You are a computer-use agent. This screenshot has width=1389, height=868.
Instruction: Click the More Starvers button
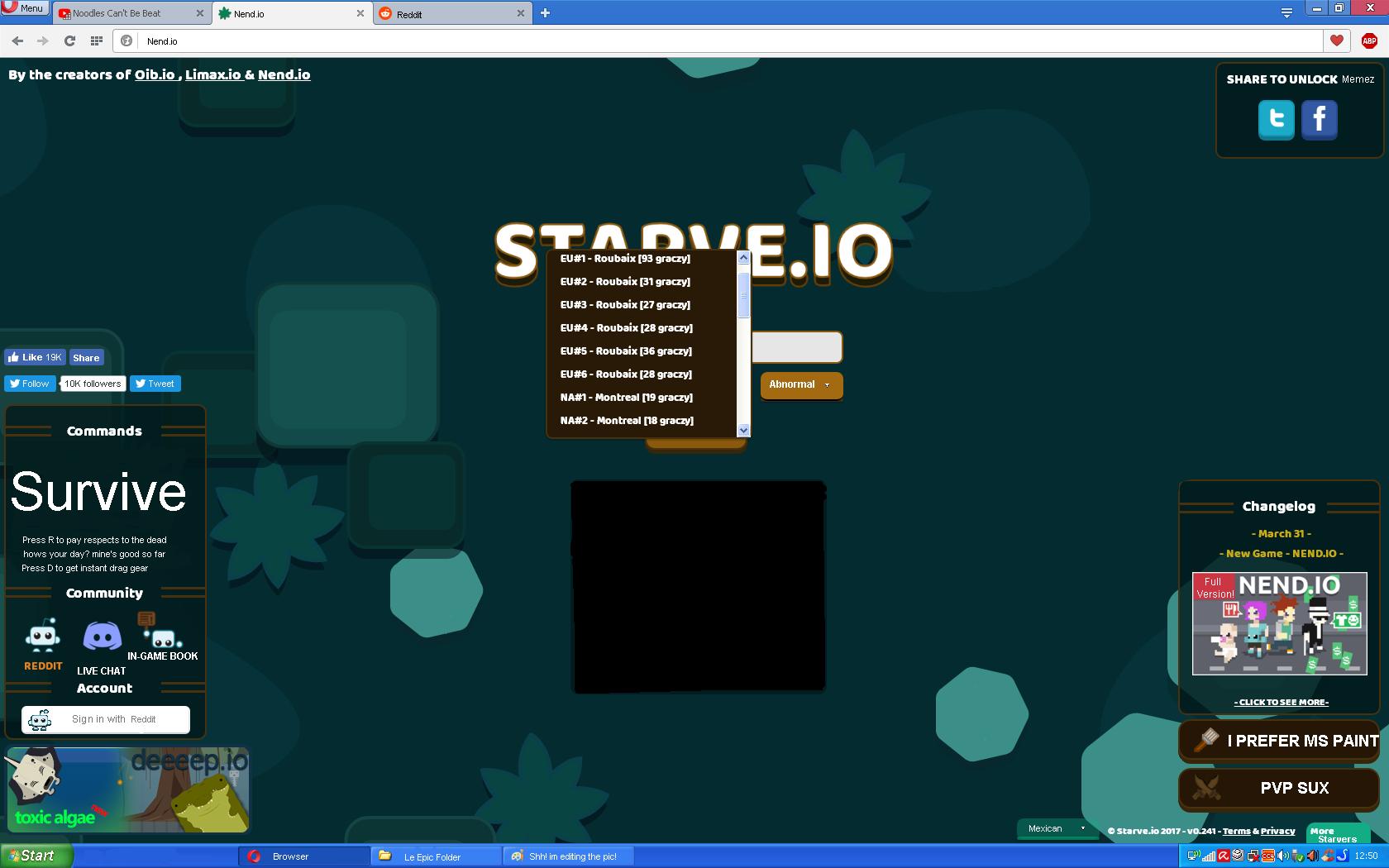(x=1338, y=835)
